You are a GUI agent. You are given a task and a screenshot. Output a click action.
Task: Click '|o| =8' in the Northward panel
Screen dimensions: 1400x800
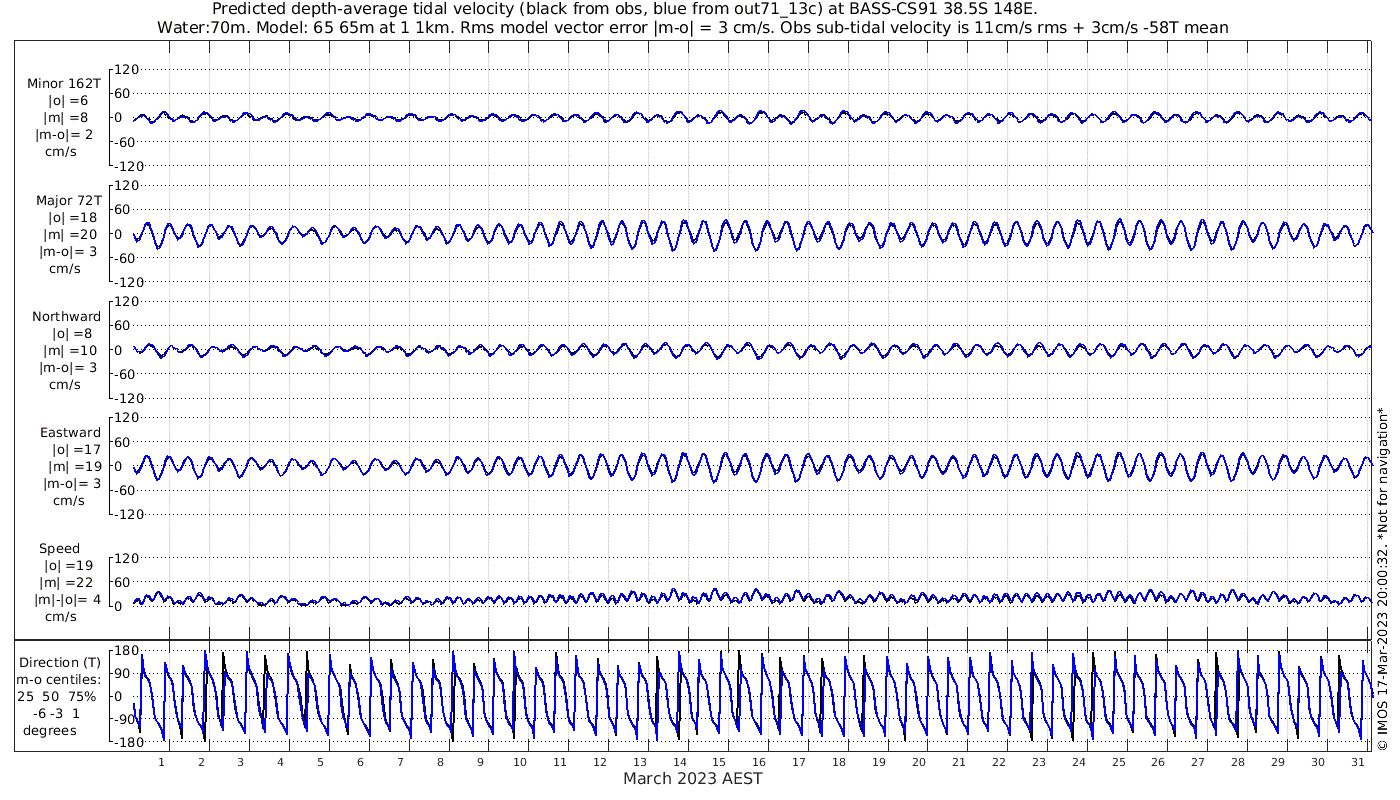[72, 334]
